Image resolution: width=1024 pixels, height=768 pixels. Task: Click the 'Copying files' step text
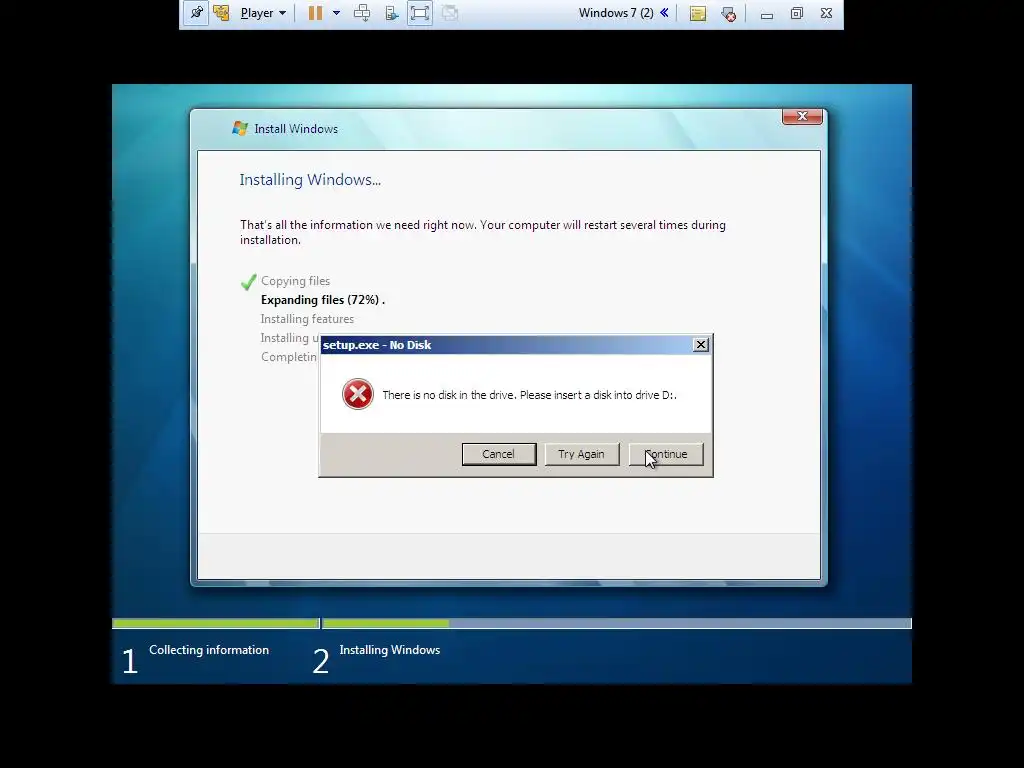295,281
